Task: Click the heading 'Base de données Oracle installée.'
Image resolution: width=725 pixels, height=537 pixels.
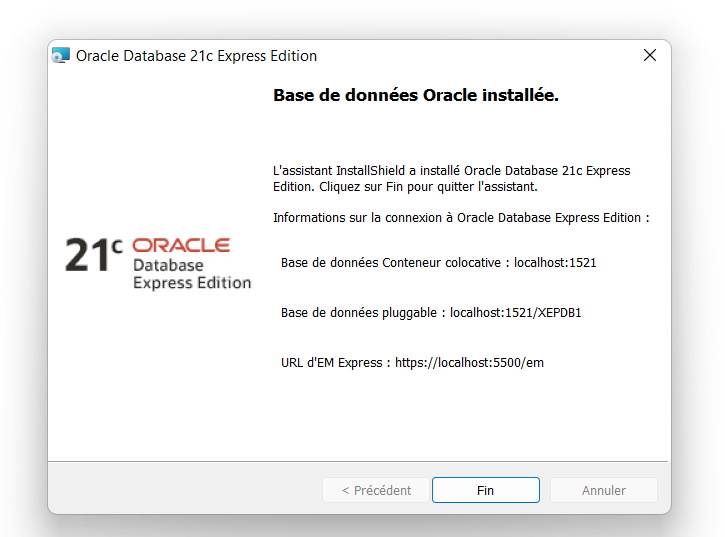Action: [x=416, y=95]
